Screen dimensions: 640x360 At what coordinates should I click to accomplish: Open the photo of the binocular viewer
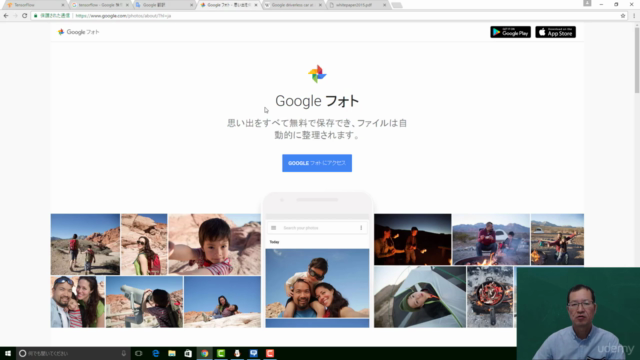point(144,302)
